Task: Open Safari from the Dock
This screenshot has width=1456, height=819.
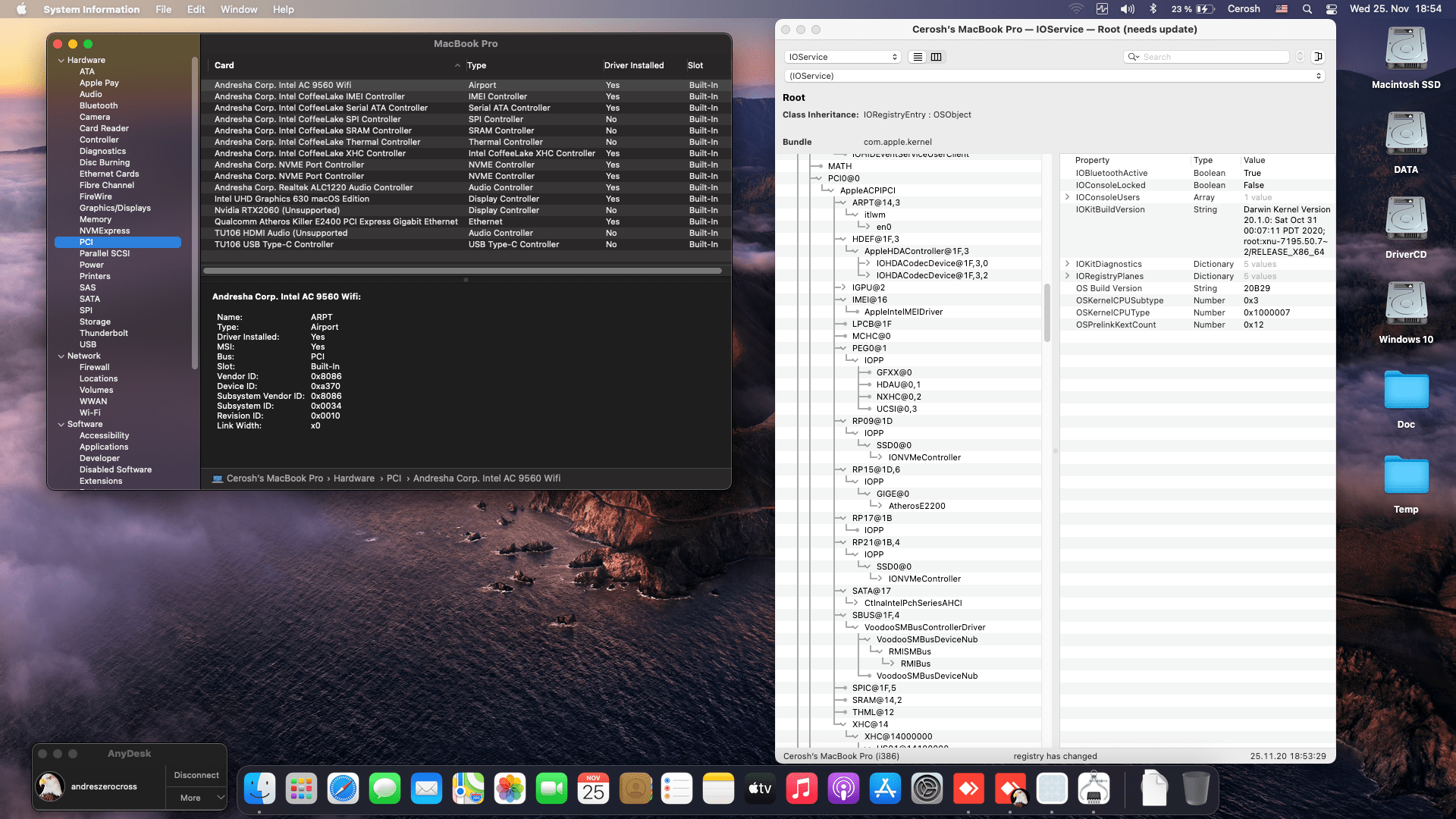Action: [343, 789]
